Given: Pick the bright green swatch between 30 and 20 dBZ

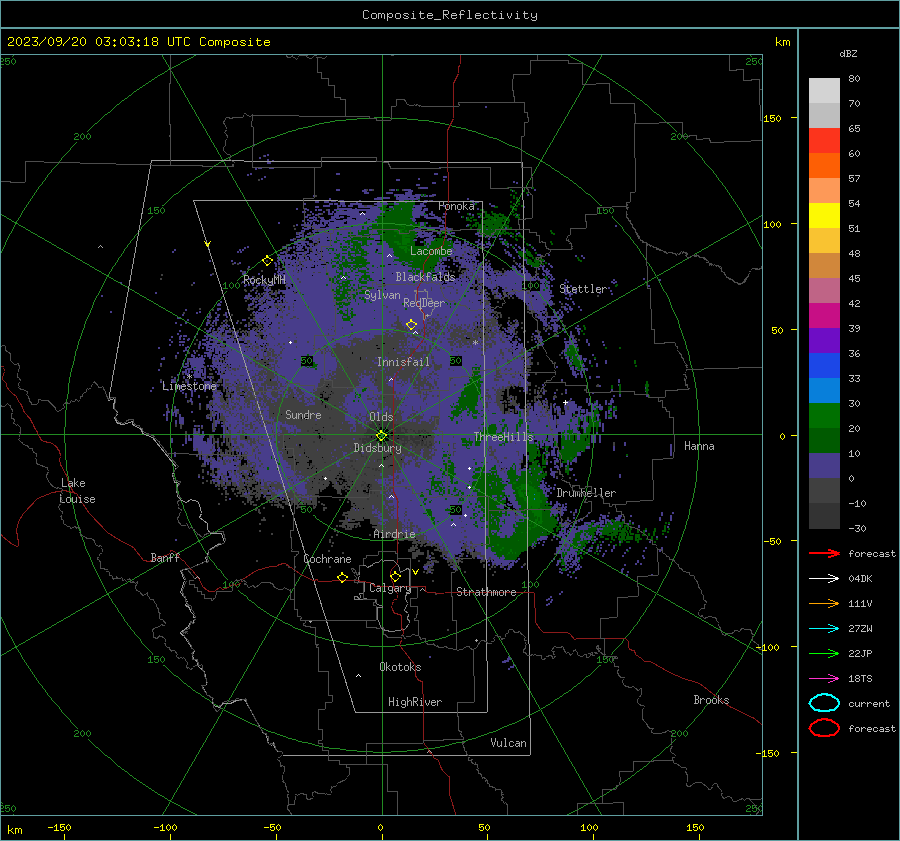Looking at the screenshot, I should (x=824, y=416).
